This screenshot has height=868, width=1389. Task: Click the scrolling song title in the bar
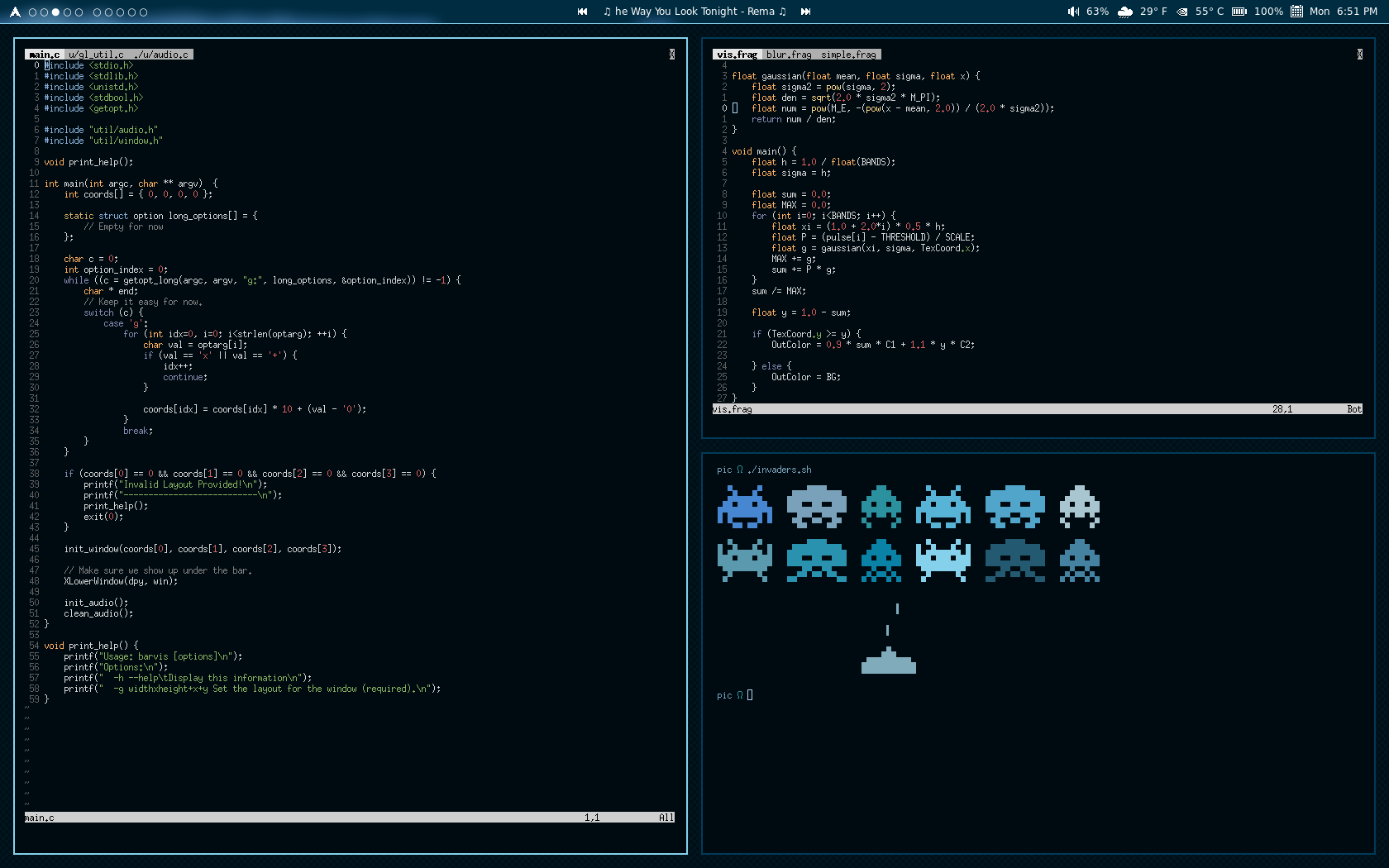[694, 12]
